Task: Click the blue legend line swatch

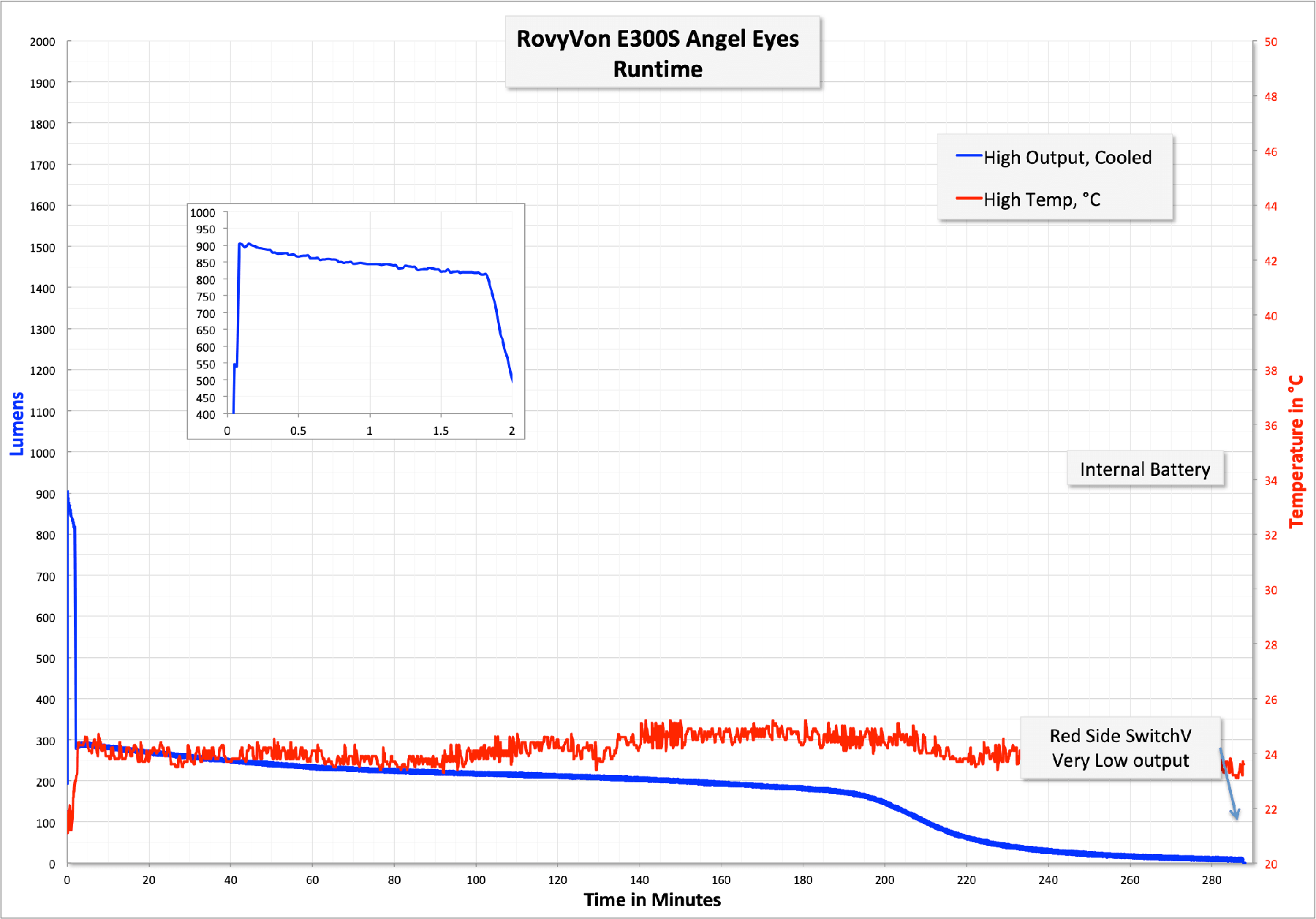Action: pyautogui.click(x=968, y=156)
